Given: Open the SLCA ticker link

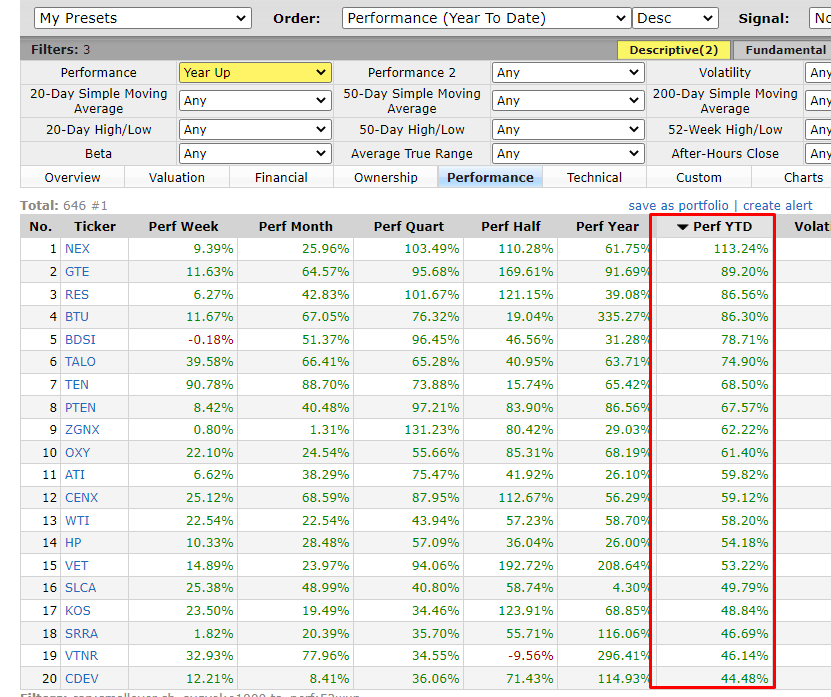Looking at the screenshot, I should coord(81,588).
